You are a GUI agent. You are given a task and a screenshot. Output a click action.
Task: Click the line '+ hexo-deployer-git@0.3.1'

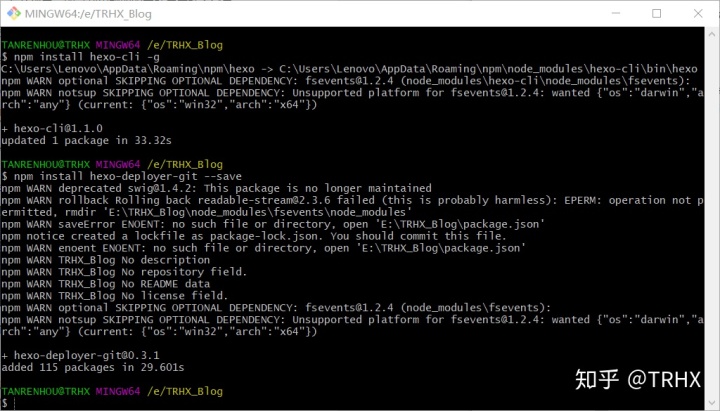(x=80, y=355)
